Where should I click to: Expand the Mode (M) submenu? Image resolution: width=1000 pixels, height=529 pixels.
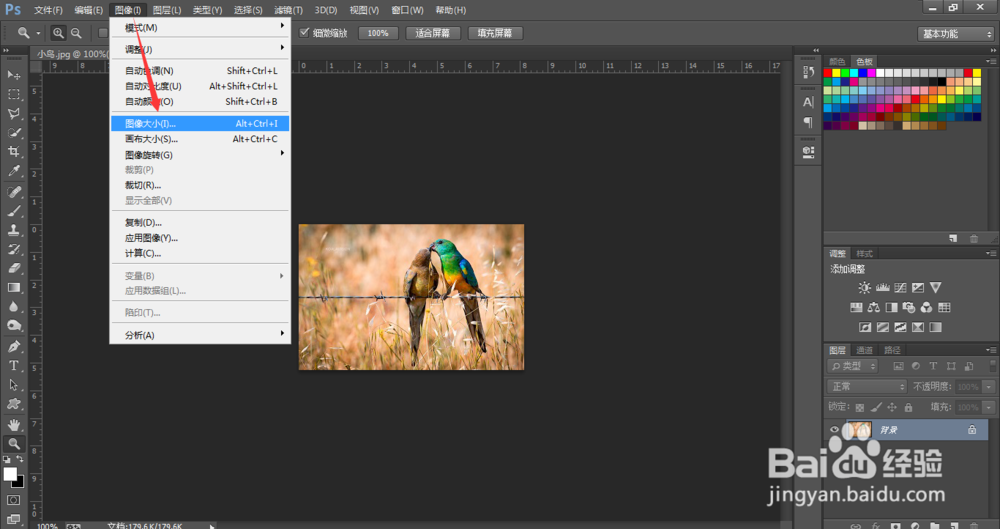pyautogui.click(x=200, y=27)
